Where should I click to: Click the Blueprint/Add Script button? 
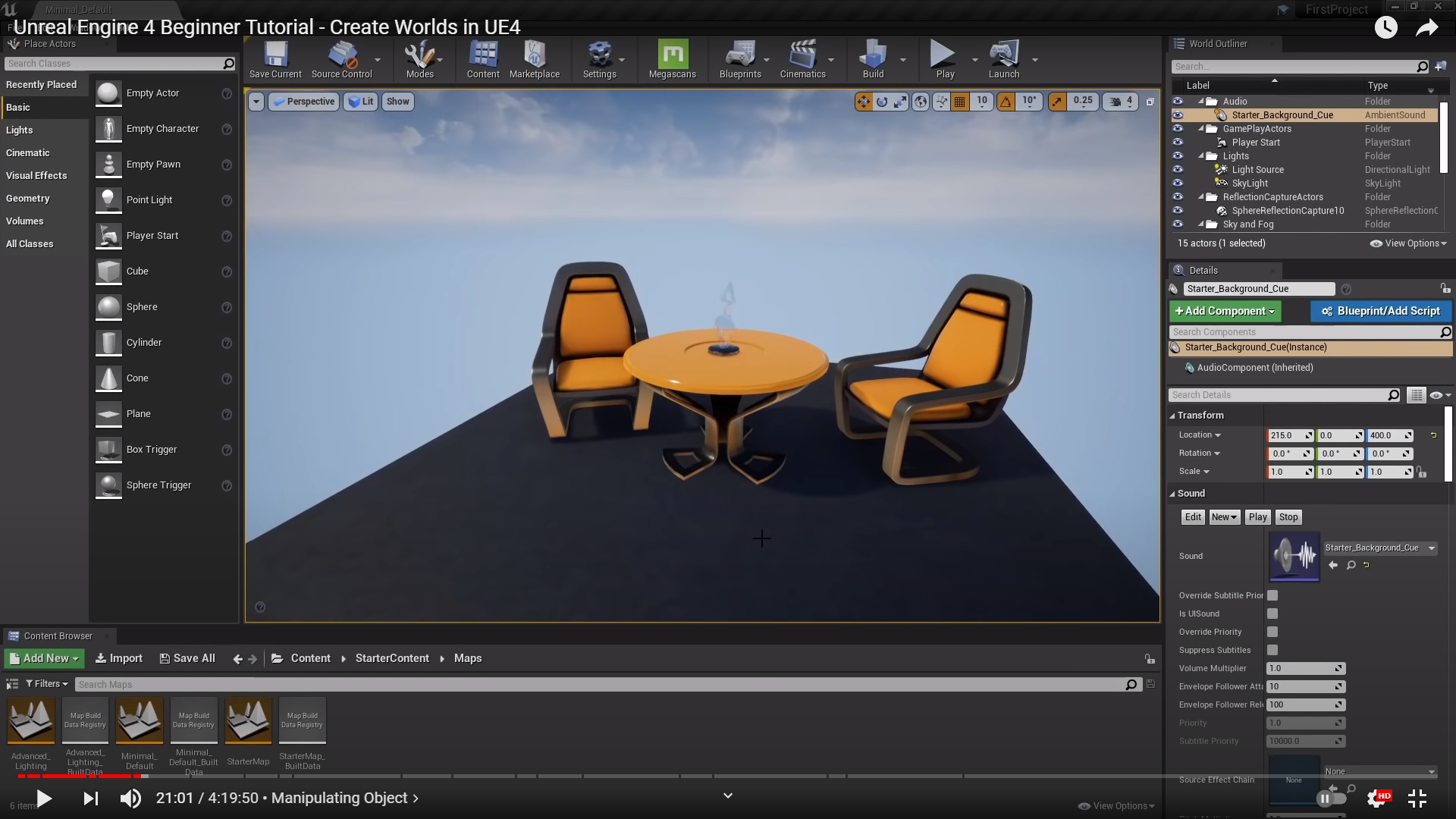pos(1380,311)
